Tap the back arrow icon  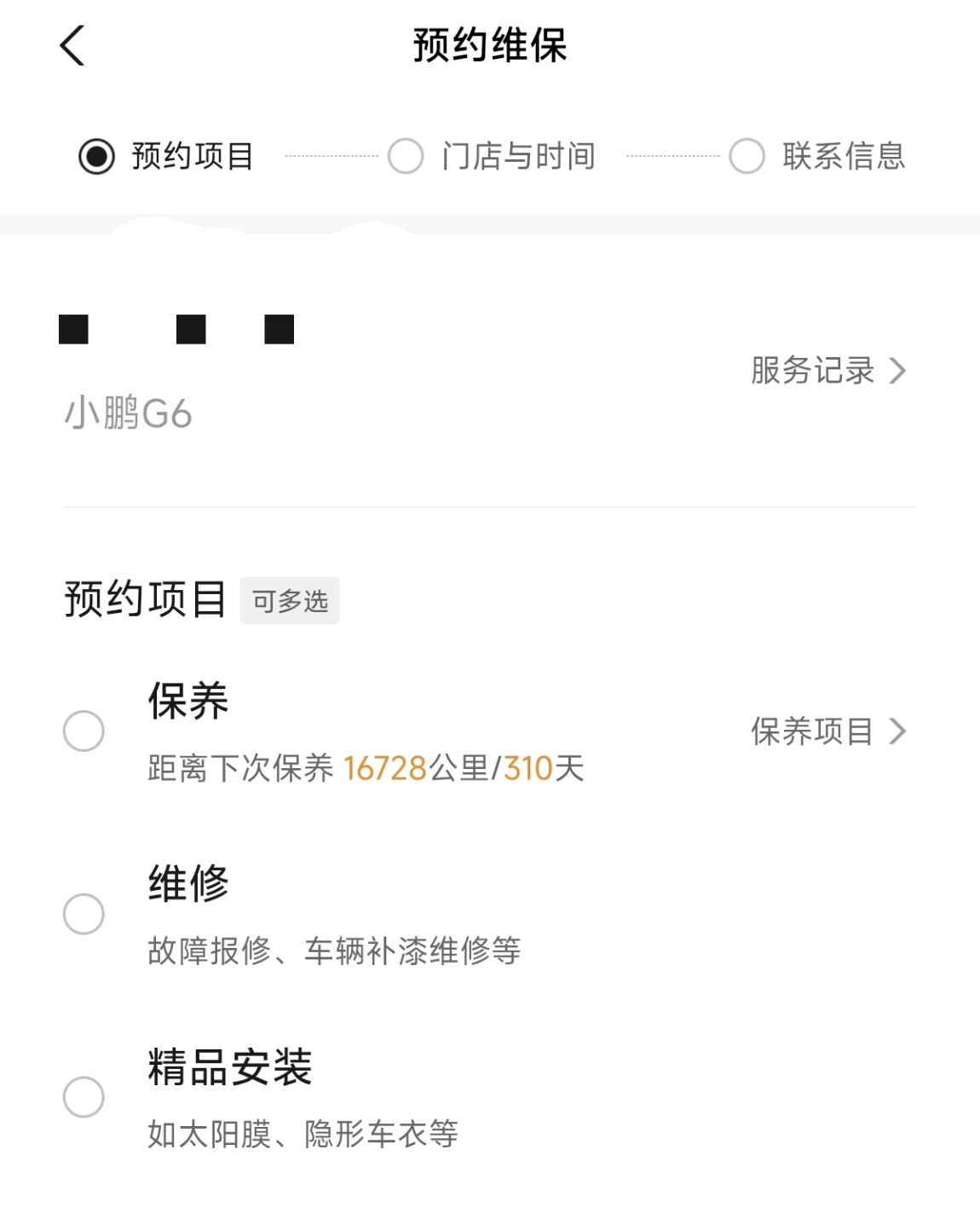pos(72,45)
